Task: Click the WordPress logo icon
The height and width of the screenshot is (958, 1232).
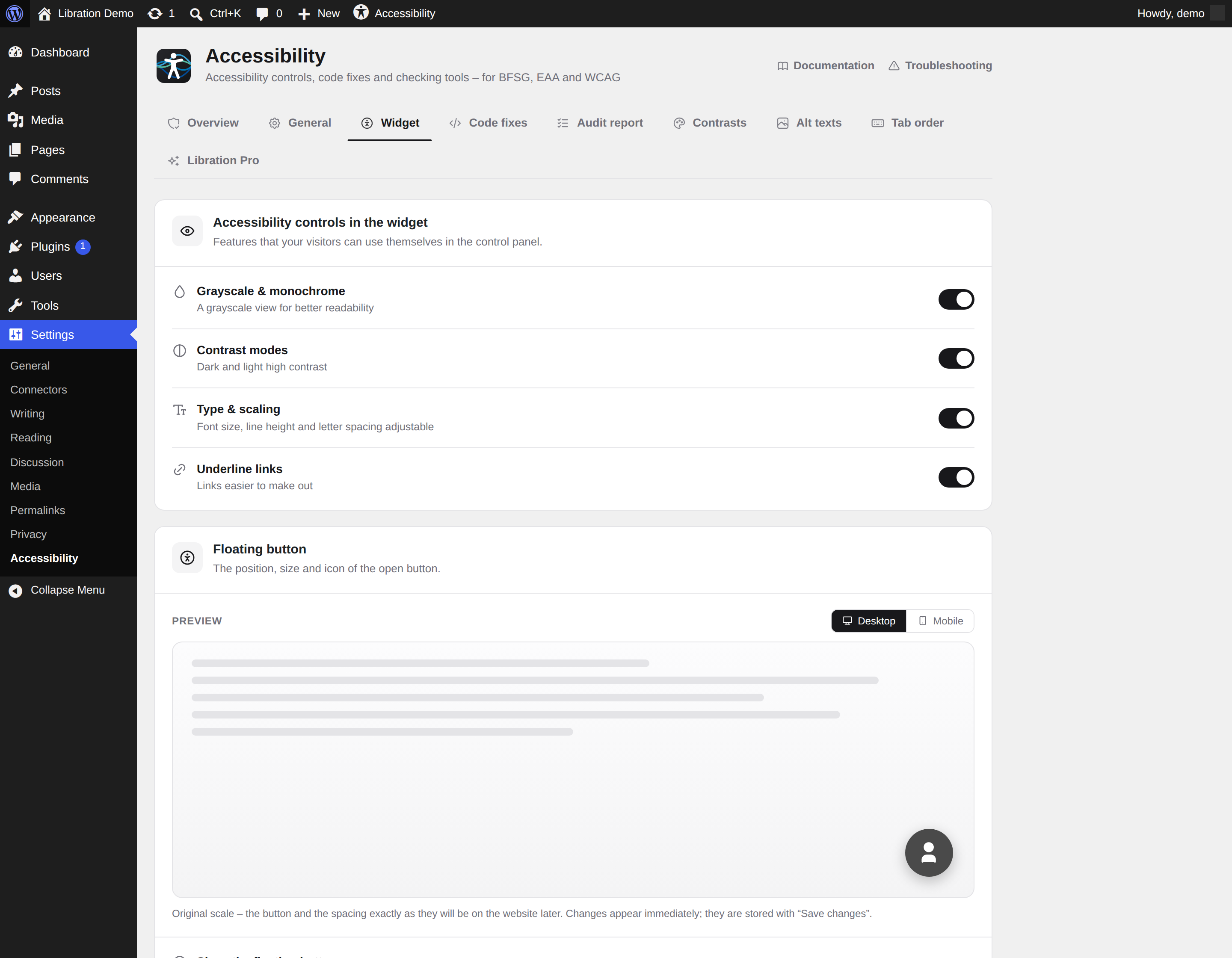Action: click(x=14, y=13)
